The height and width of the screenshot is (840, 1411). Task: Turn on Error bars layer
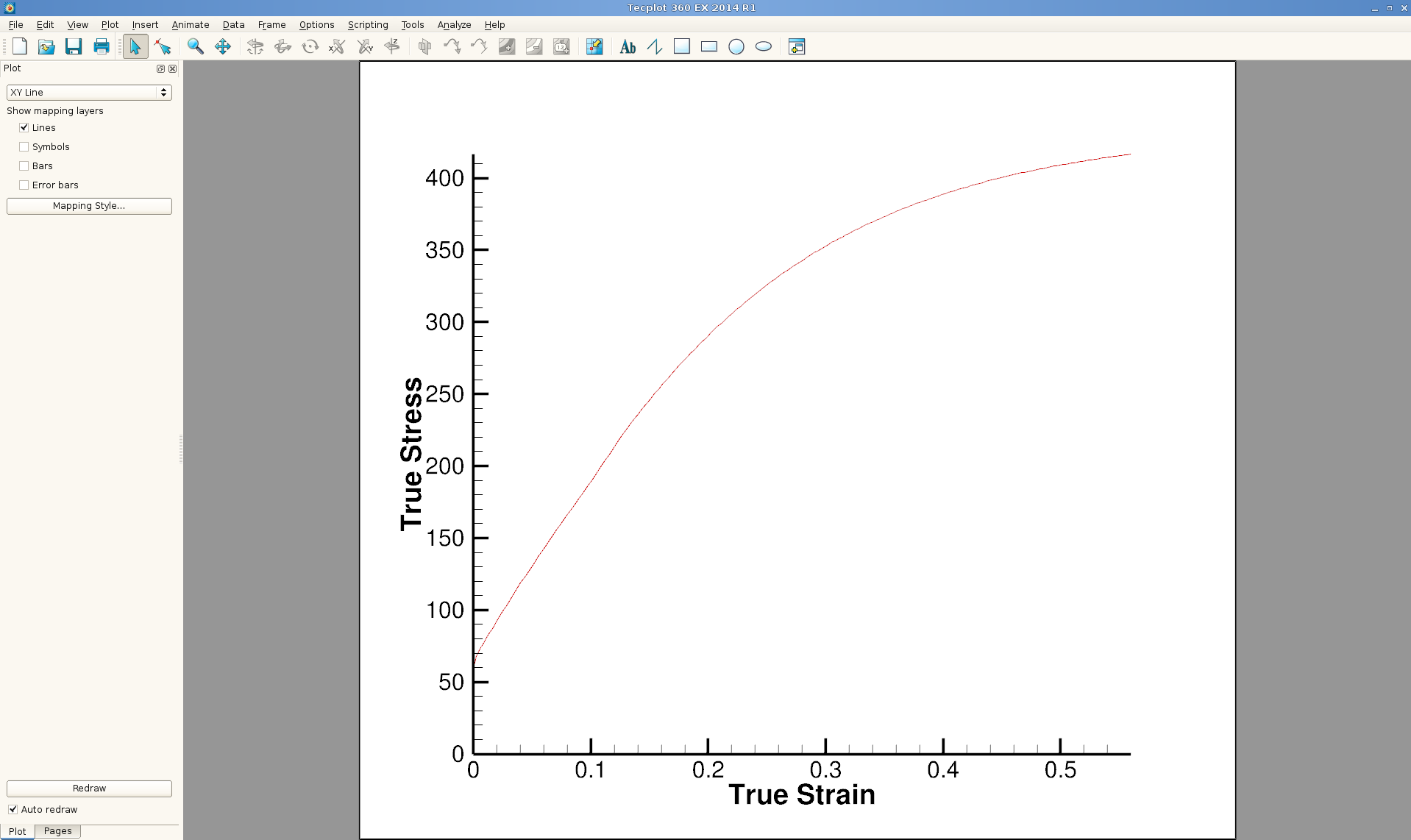click(24, 185)
